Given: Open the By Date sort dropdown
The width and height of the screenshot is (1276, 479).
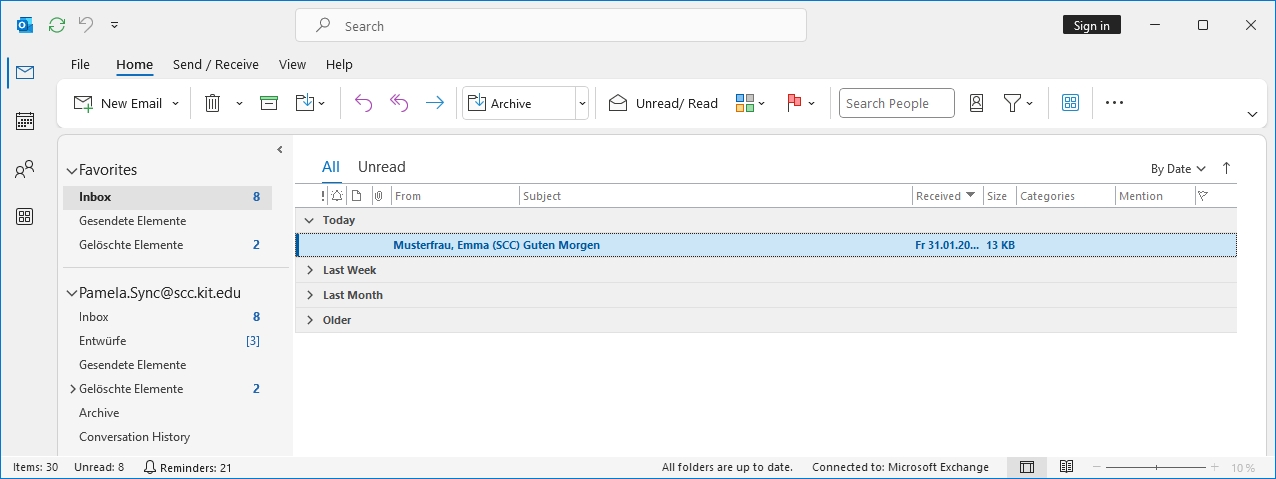Looking at the screenshot, I should [x=1177, y=169].
